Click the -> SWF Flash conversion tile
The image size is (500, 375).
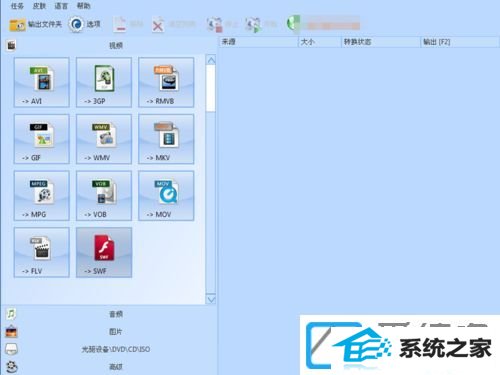104,252
